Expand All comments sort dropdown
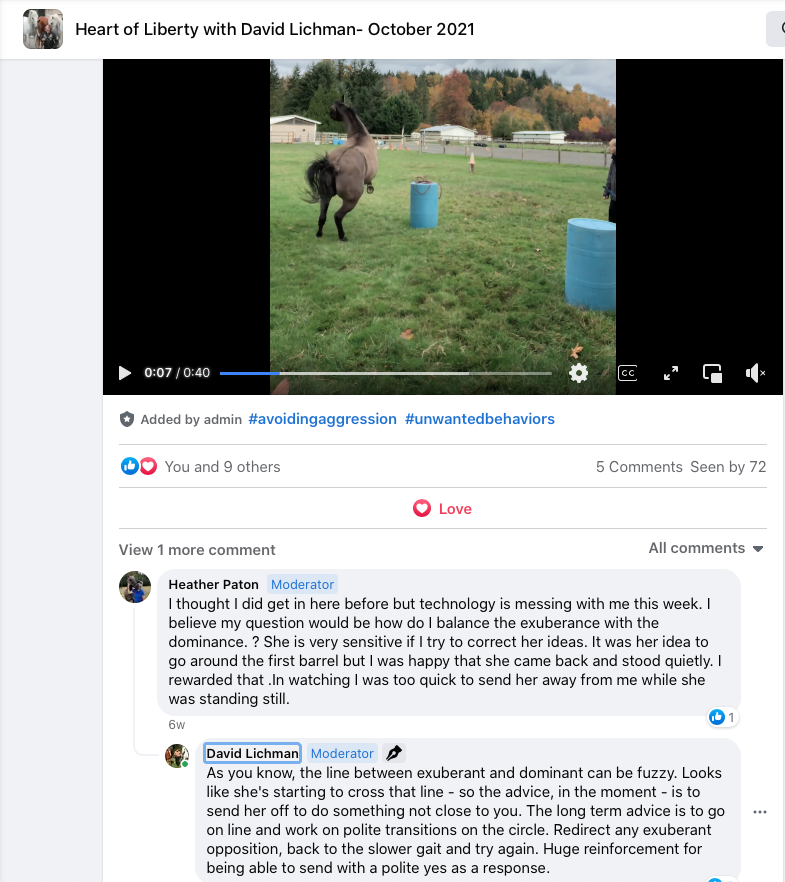Viewport: 785px width, 882px height. [706, 548]
